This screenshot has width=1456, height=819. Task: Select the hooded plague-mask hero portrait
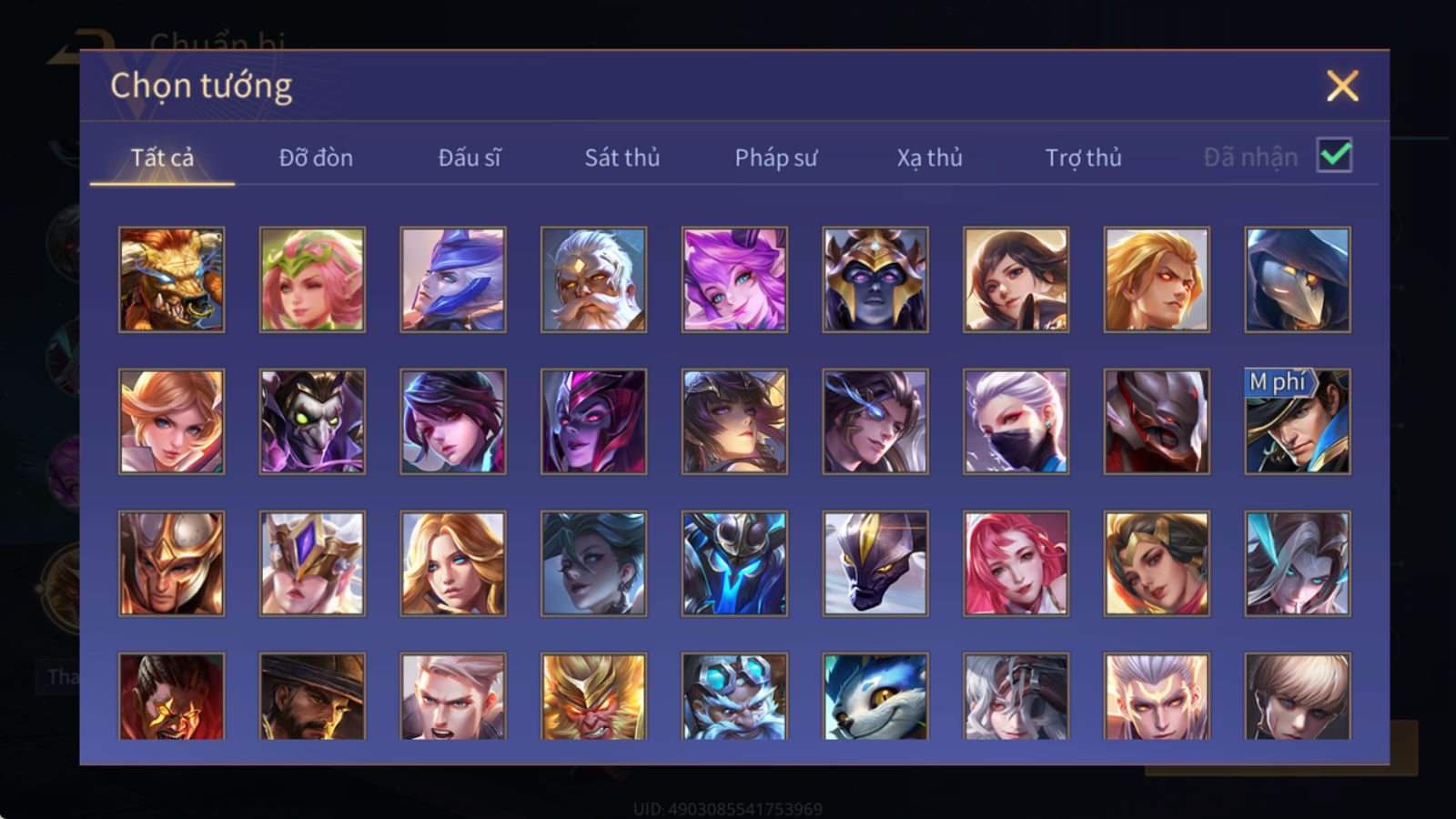pyautogui.click(x=1298, y=279)
